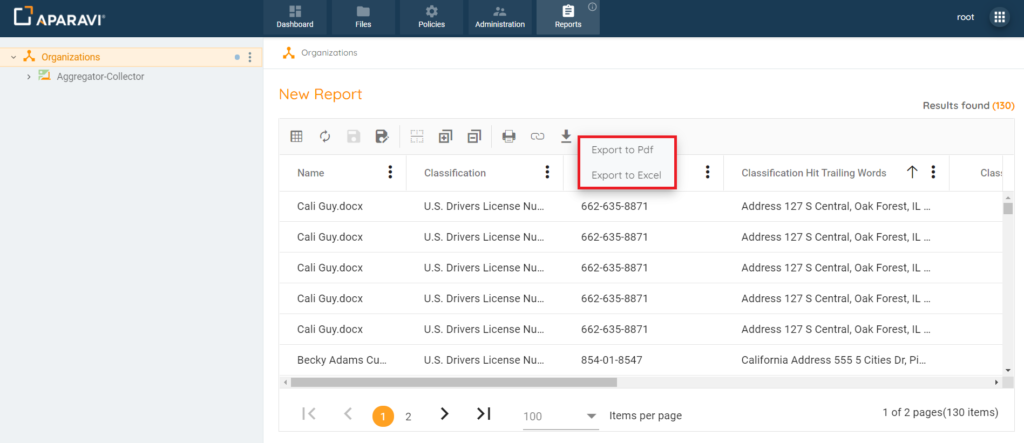Viewport: 1024px width, 443px height.
Task: Open the Organizations three-dot menu in sidebar
Action: pos(249,57)
